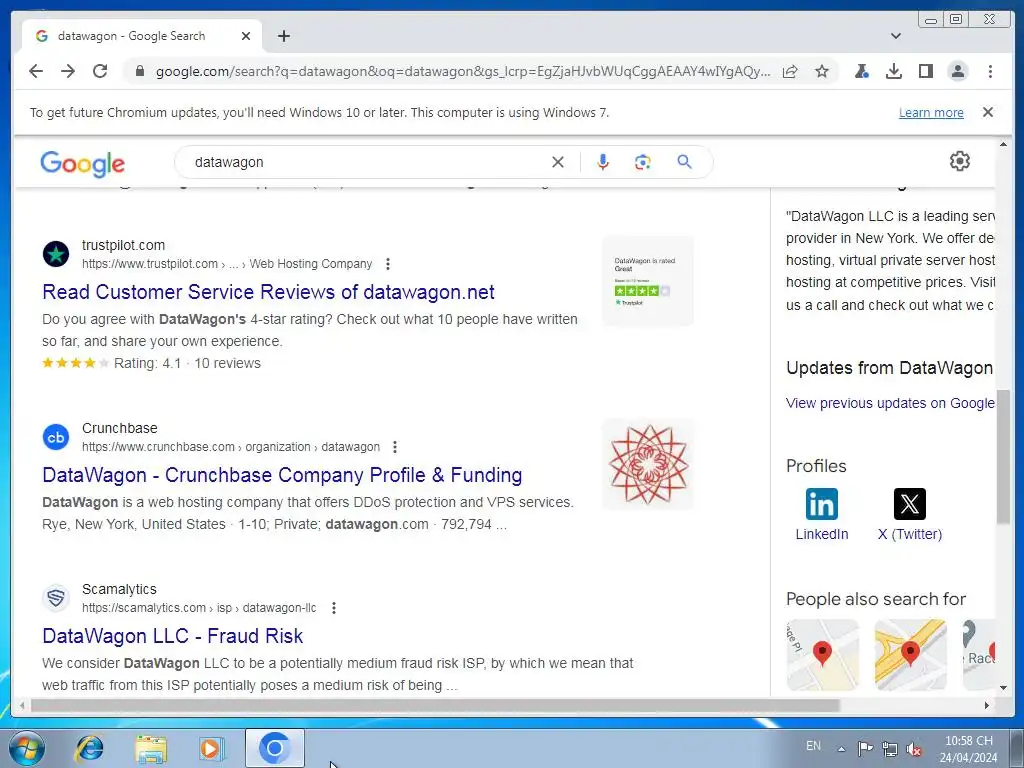Click the EN language indicator

pyautogui.click(x=813, y=746)
